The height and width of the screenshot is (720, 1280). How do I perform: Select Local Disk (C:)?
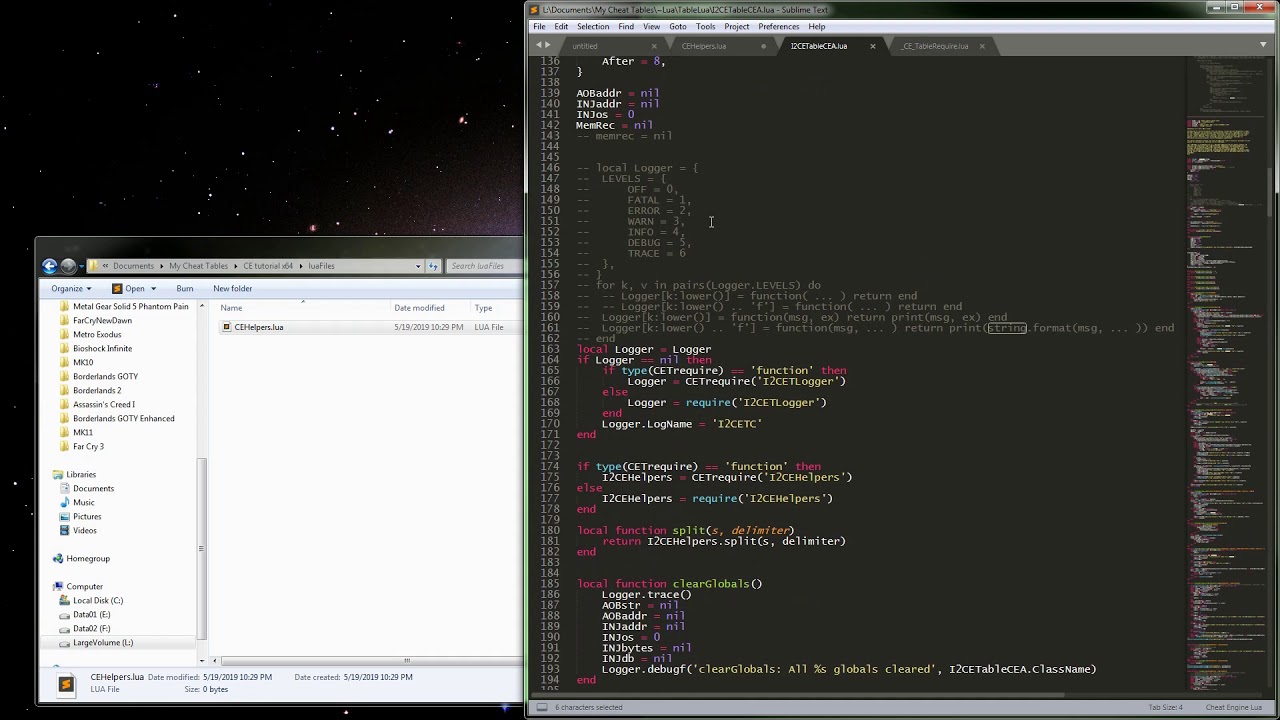tap(98, 600)
